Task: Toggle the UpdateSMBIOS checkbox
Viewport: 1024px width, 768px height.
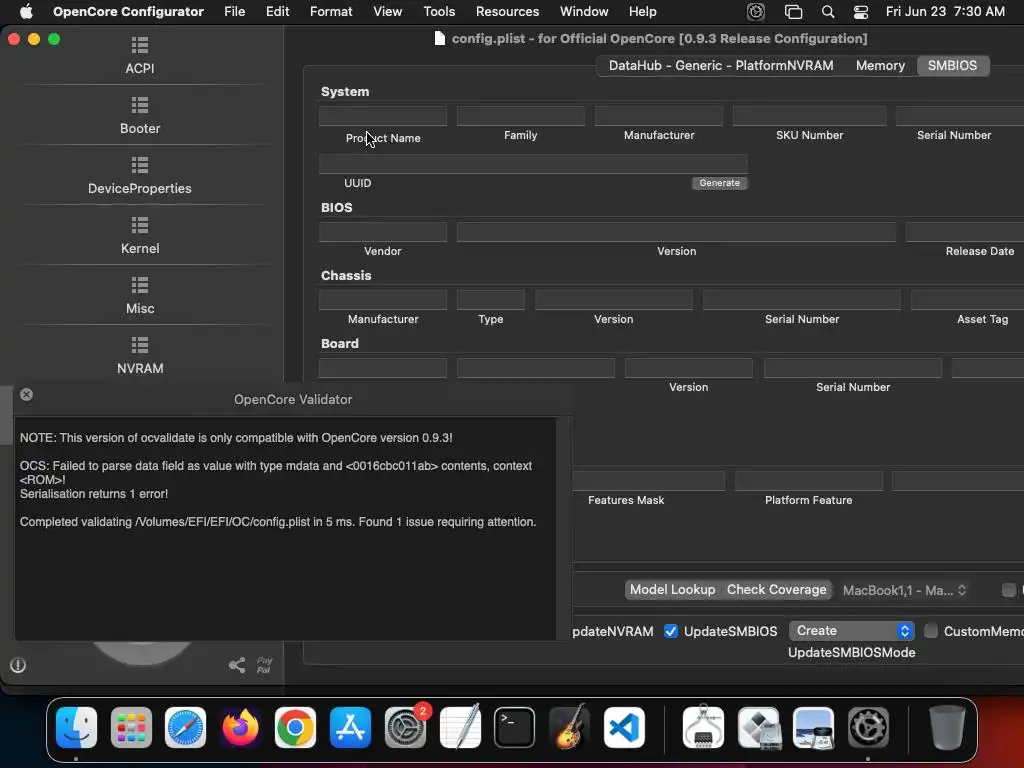Action: [671, 631]
